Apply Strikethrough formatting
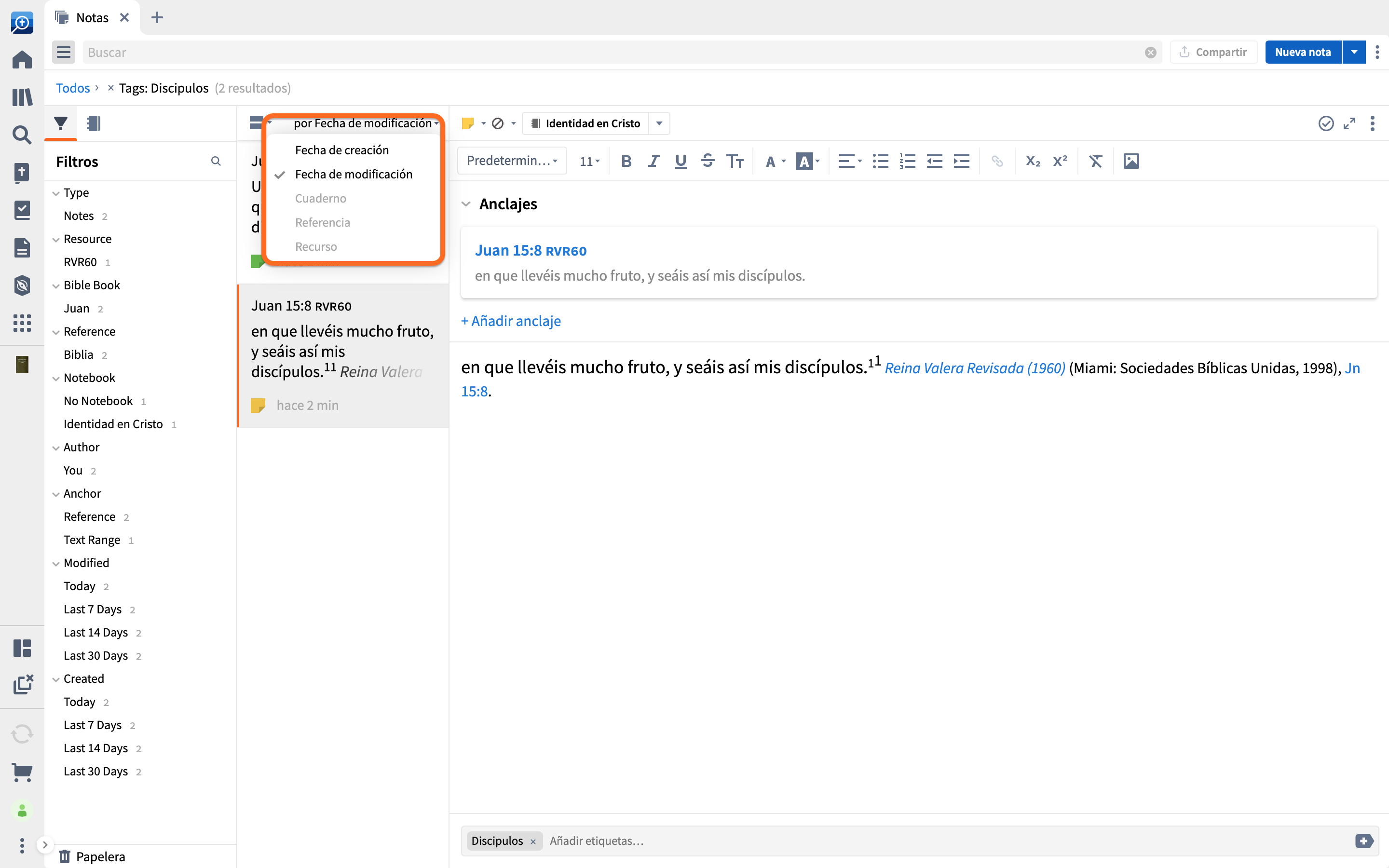This screenshot has width=1389, height=868. point(707,162)
